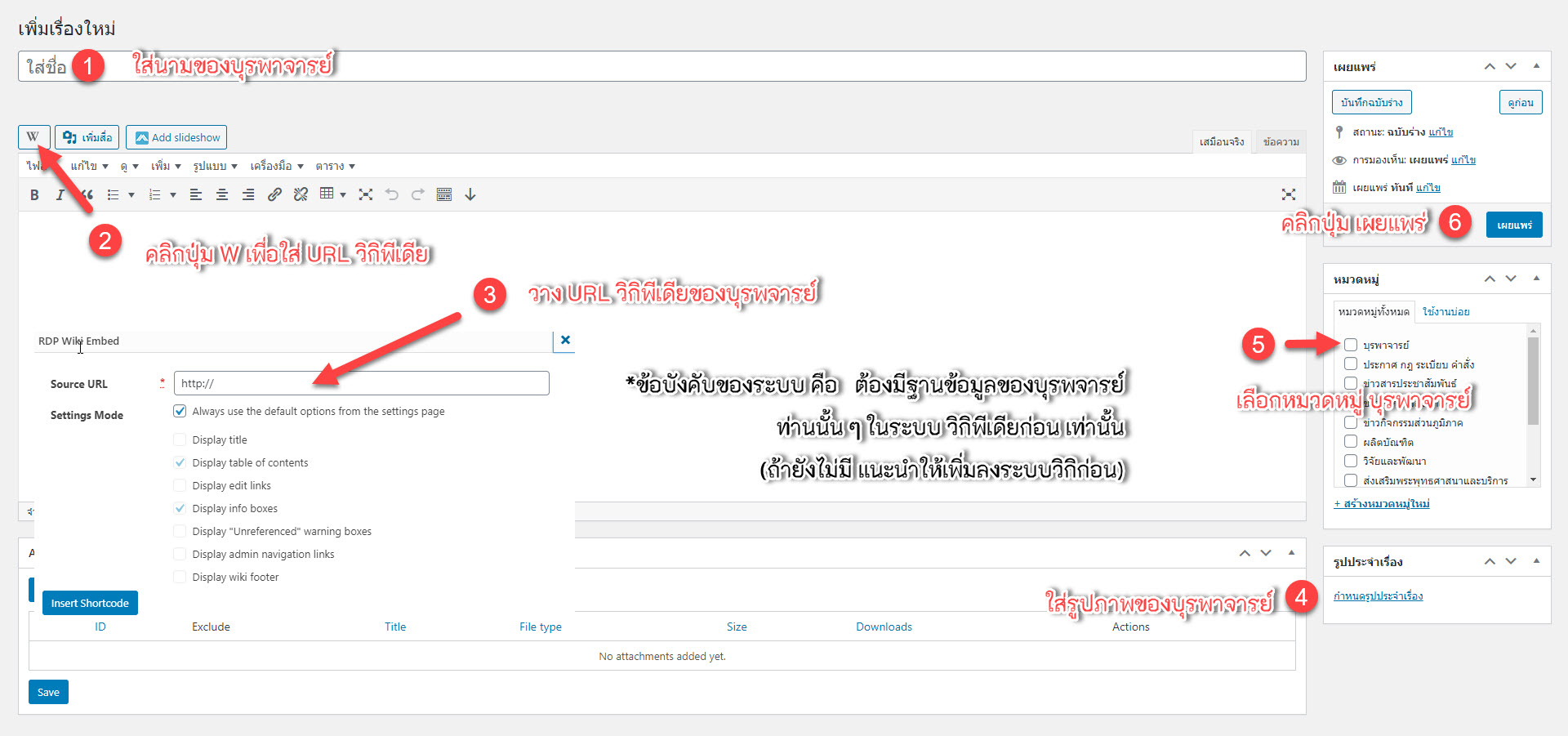
Task: Align text center in editor toolbar
Action: point(222,194)
